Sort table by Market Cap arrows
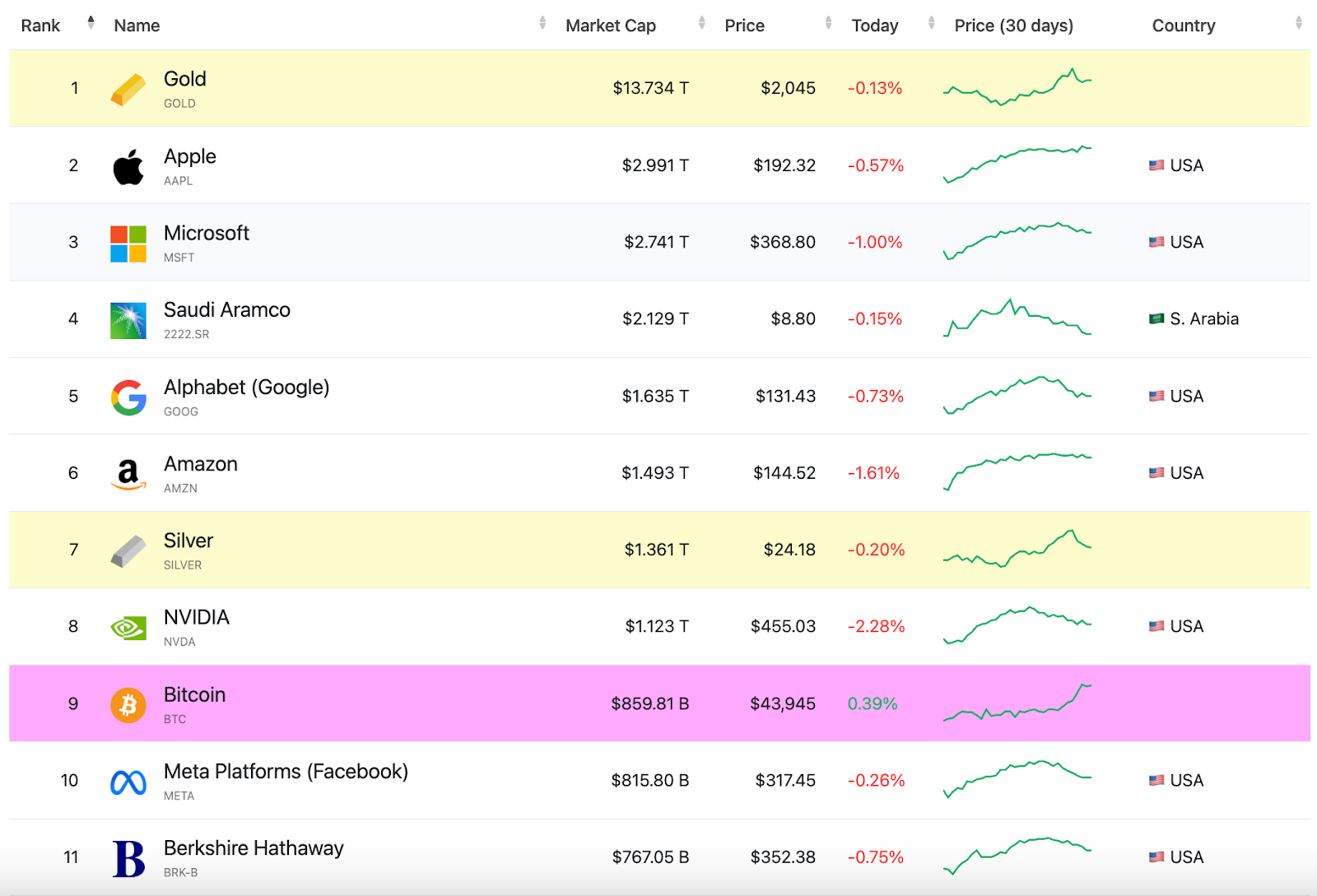 tap(701, 22)
